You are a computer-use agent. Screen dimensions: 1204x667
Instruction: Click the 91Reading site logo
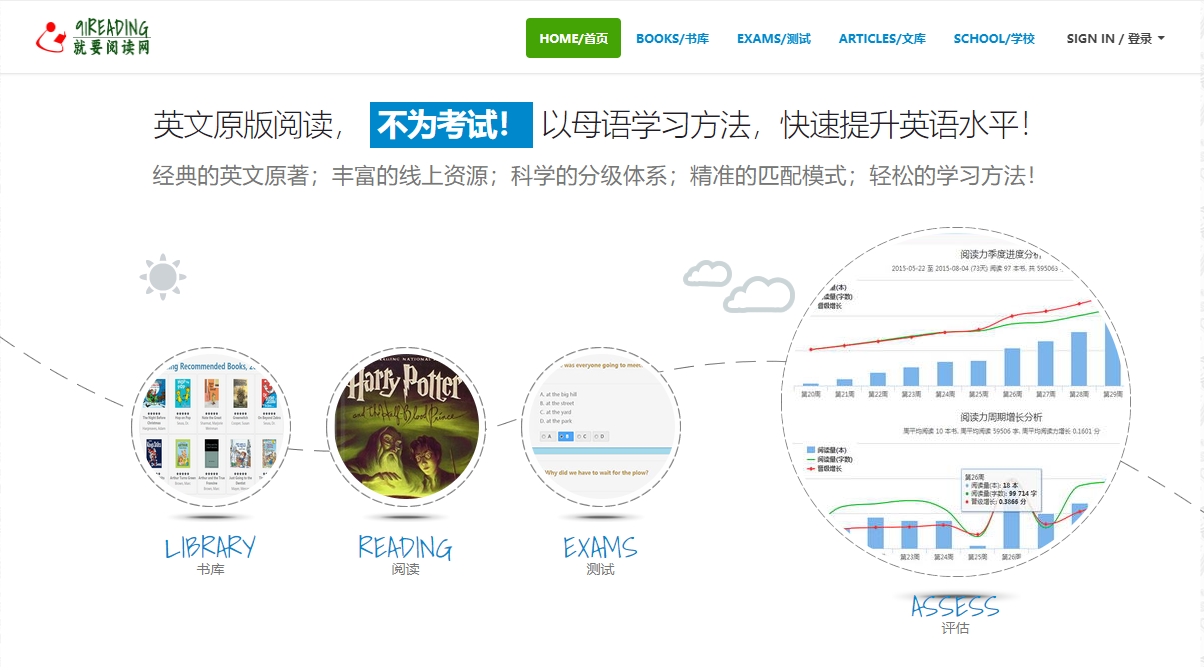[93, 37]
